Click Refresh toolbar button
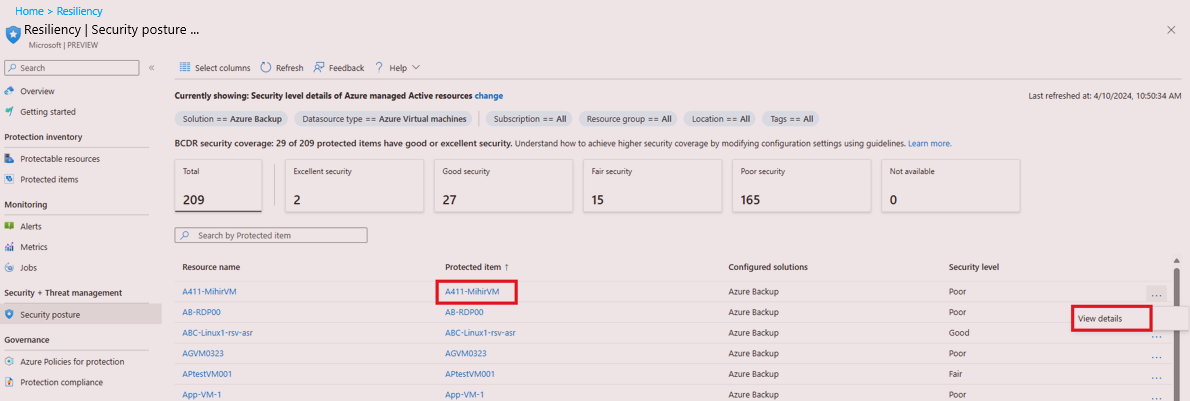Image resolution: width=1190 pixels, height=401 pixels. click(x=282, y=68)
